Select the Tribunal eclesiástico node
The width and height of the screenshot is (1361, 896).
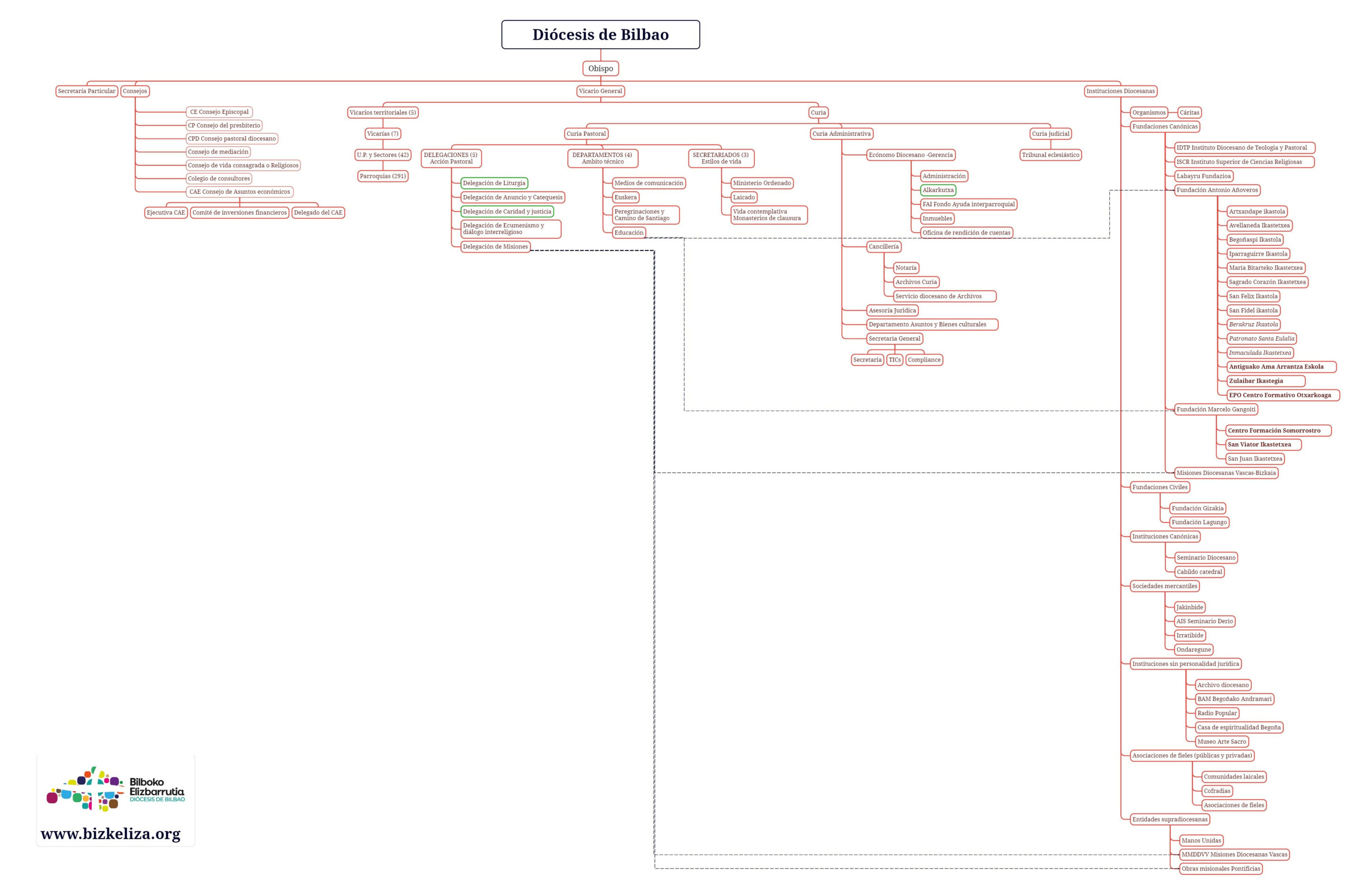pyautogui.click(x=1051, y=155)
